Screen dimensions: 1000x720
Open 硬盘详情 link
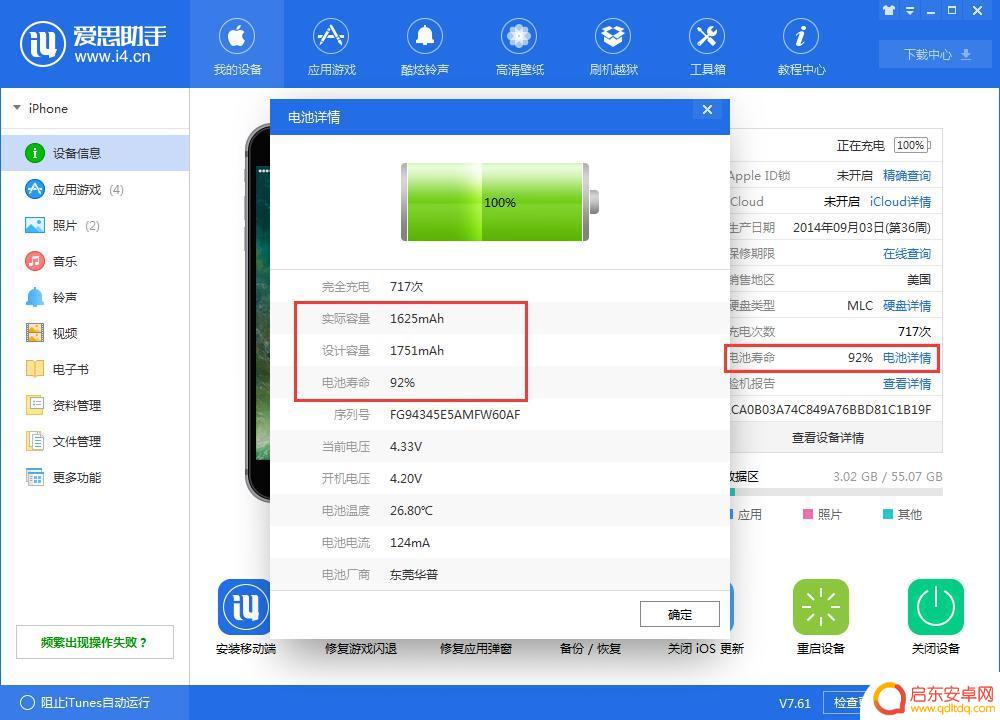[906, 305]
